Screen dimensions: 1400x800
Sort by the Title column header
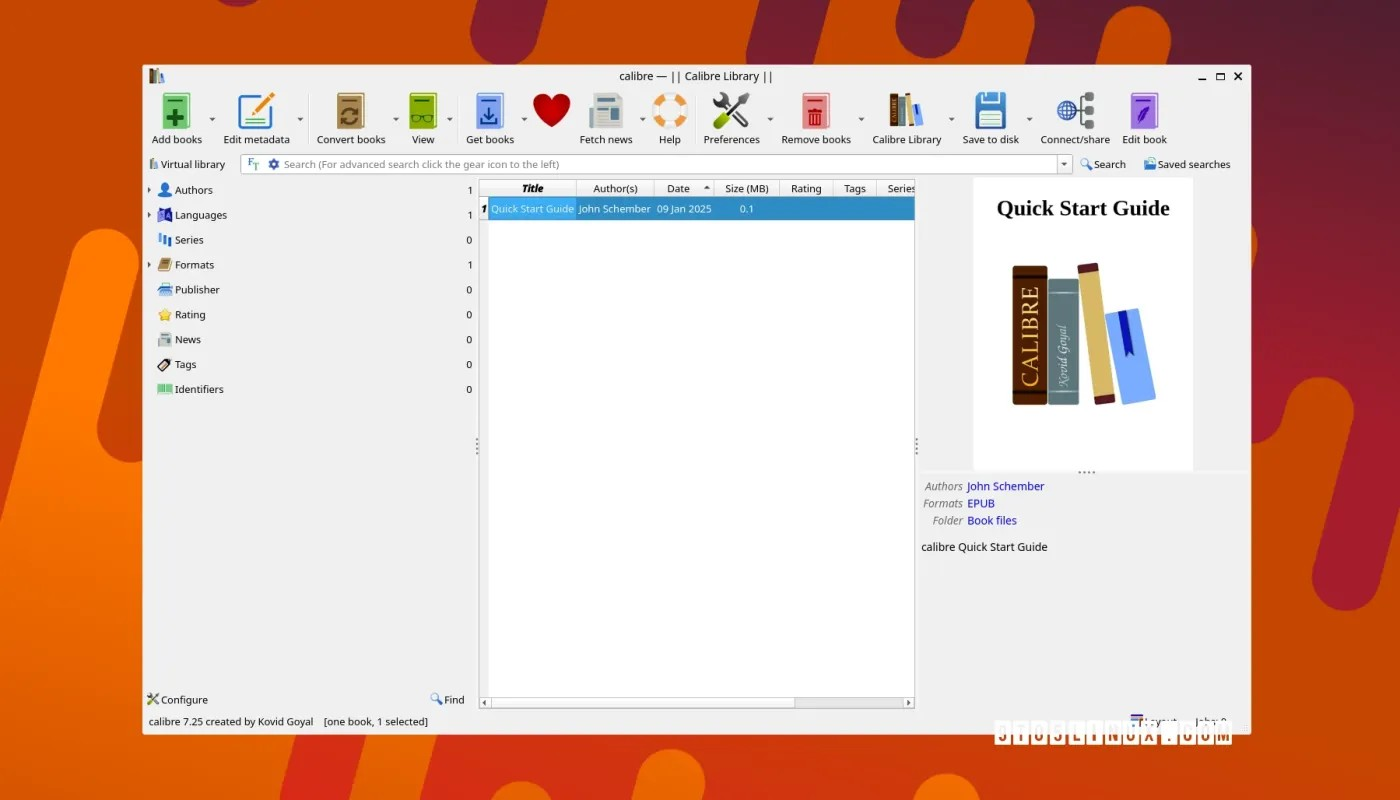tap(532, 188)
